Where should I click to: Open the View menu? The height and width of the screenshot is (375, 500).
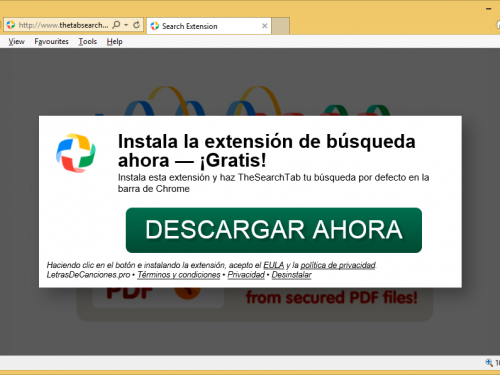(x=16, y=42)
